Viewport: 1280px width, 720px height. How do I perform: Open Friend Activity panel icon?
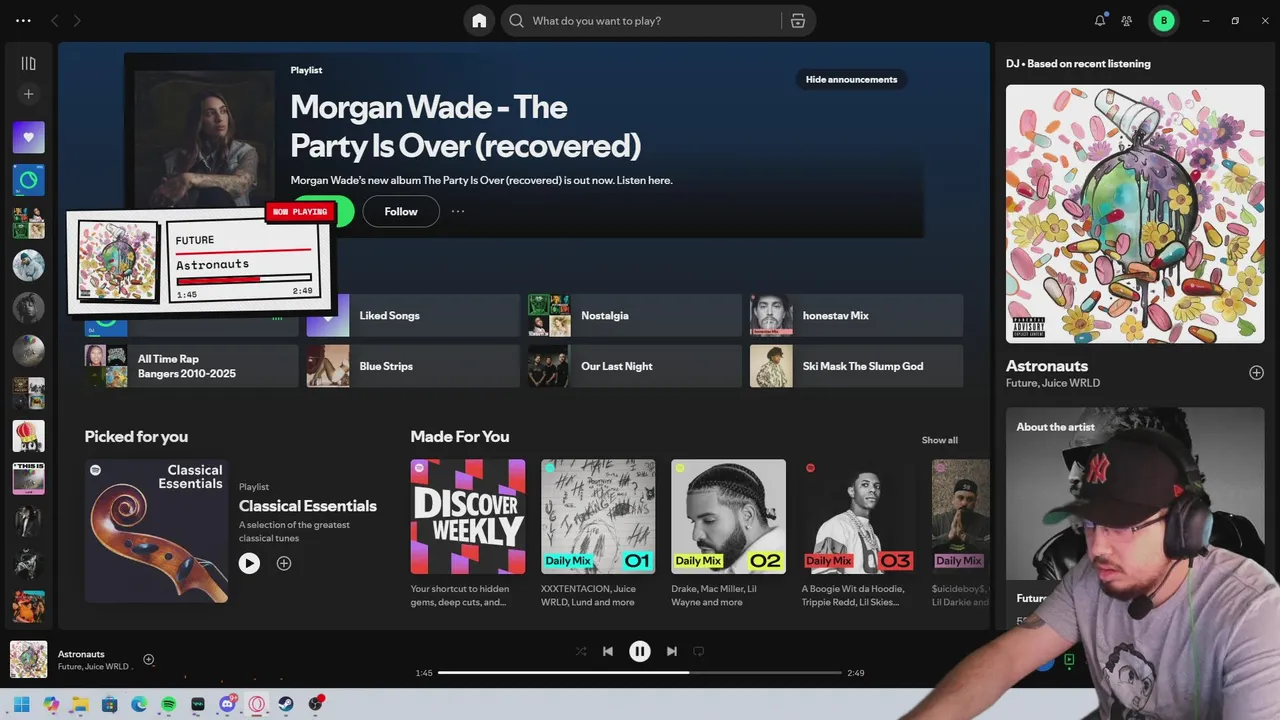tap(1127, 20)
